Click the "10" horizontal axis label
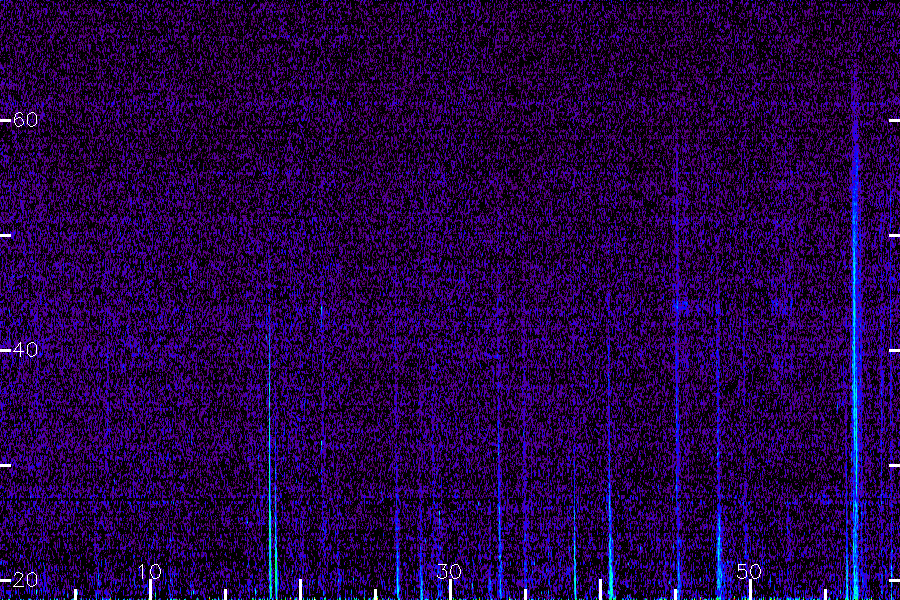This screenshot has width=900, height=600. coord(150,571)
